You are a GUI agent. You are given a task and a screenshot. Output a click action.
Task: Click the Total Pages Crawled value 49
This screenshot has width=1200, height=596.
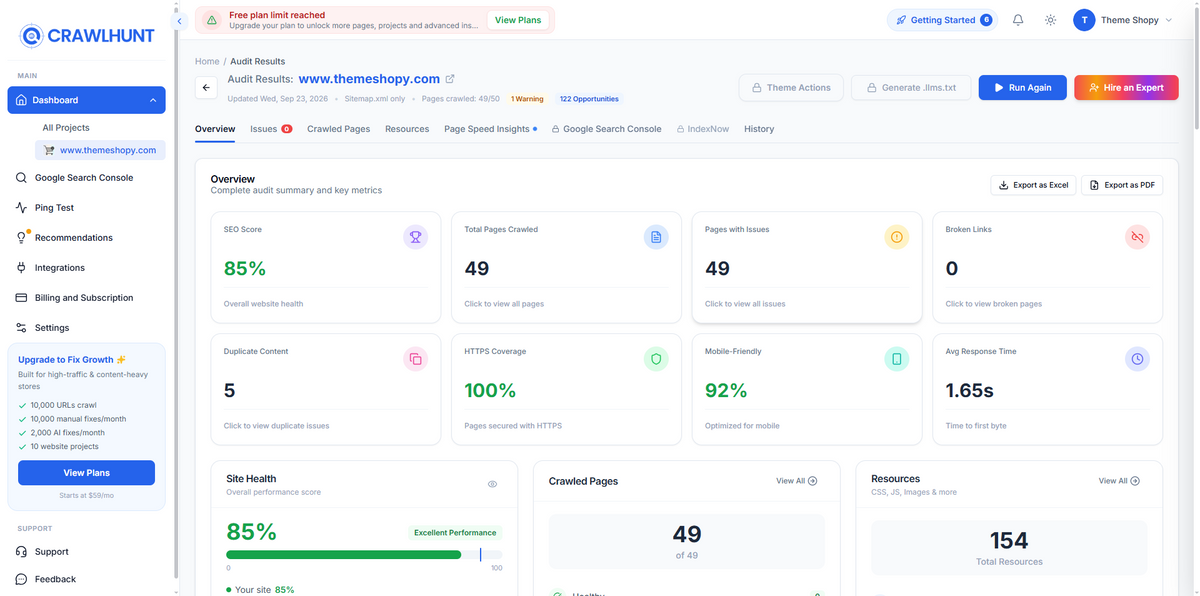point(477,268)
